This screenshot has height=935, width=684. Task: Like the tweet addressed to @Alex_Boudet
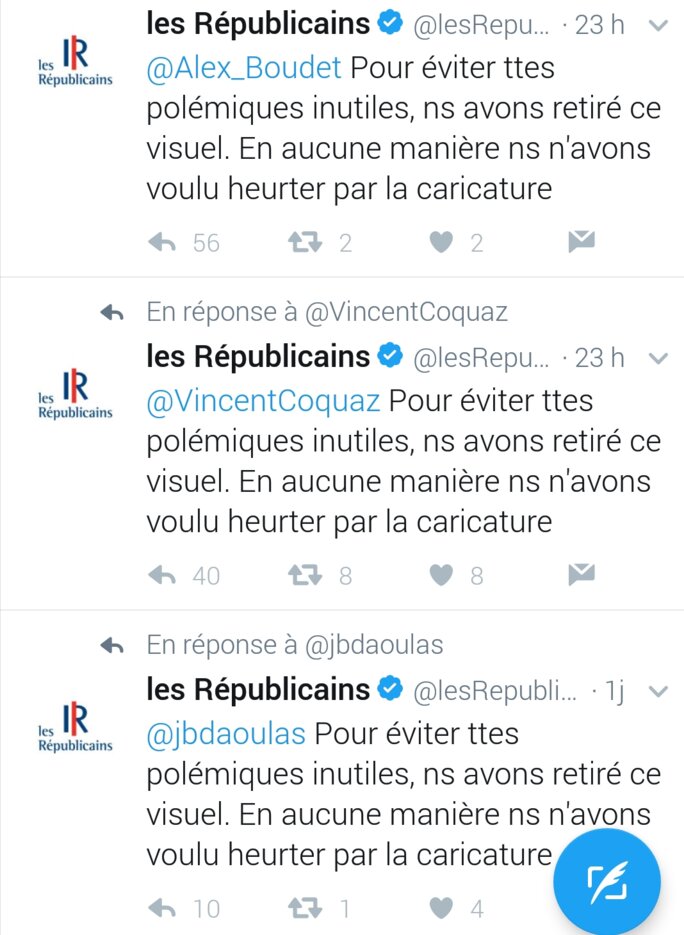tap(441, 243)
